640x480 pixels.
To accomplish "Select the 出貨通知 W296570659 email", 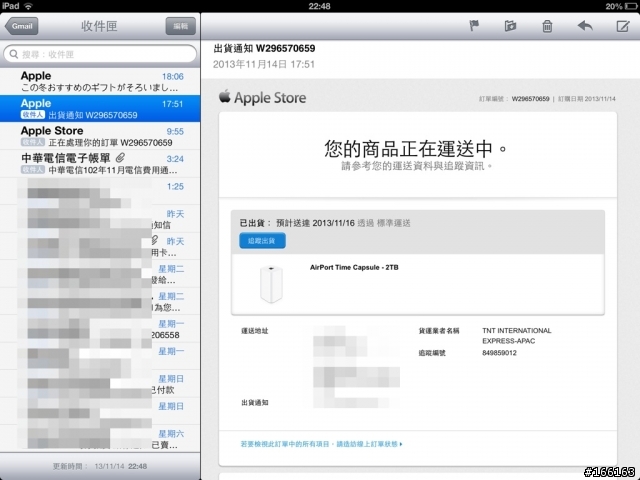I will tap(100, 109).
